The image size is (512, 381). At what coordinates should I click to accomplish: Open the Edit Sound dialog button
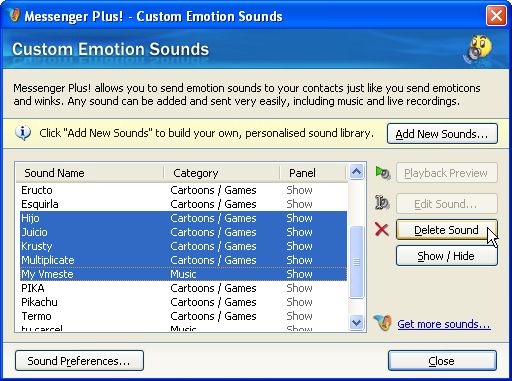(x=447, y=203)
